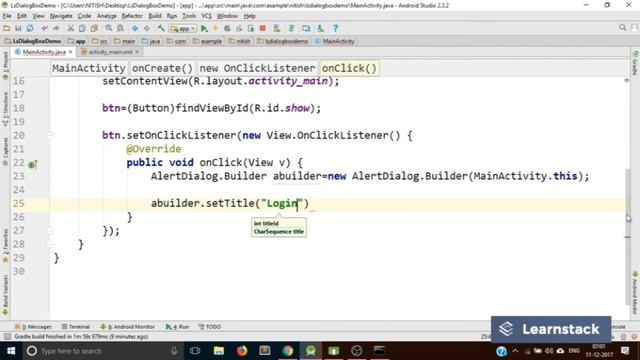Viewport: 640px width, 360px height.
Task: Select the new OnClickListener structure breadcrumb
Action: (x=257, y=68)
